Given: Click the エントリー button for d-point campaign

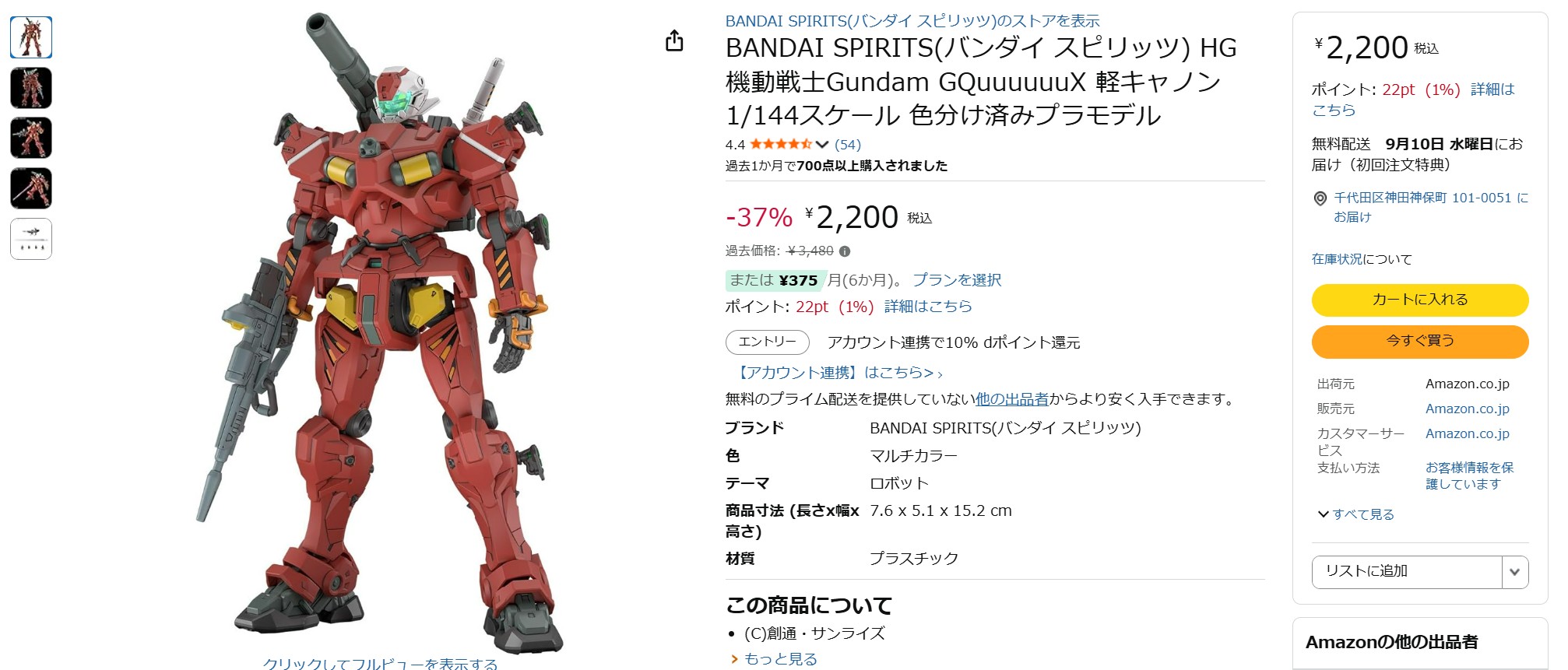Looking at the screenshot, I should tap(768, 342).
